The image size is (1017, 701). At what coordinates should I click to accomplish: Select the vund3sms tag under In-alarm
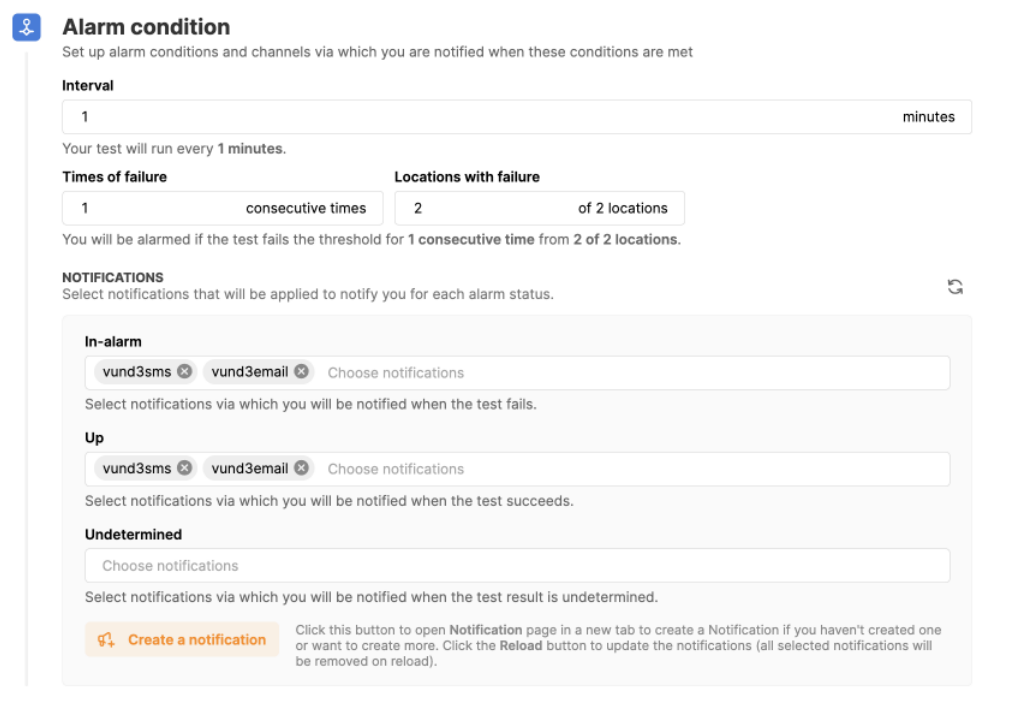[x=137, y=372]
